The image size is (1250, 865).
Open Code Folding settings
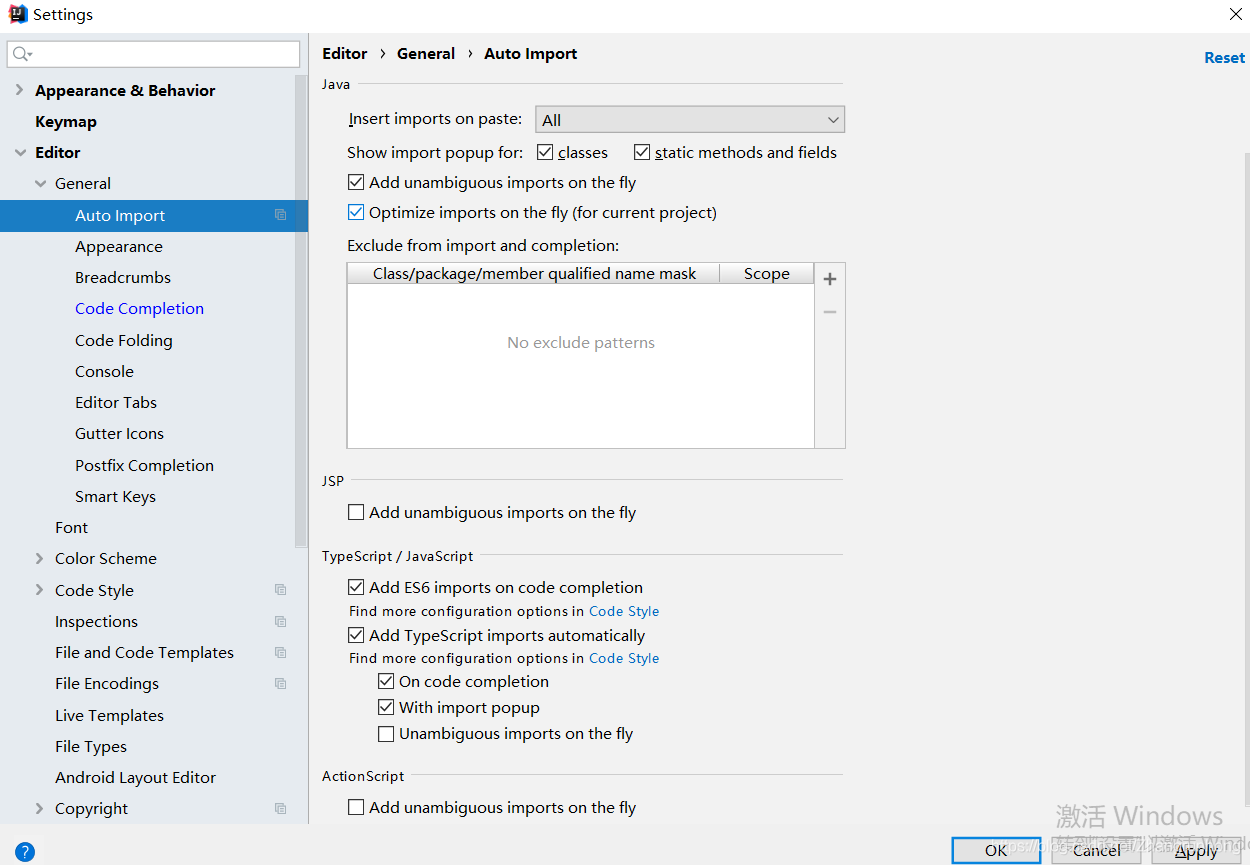(124, 340)
